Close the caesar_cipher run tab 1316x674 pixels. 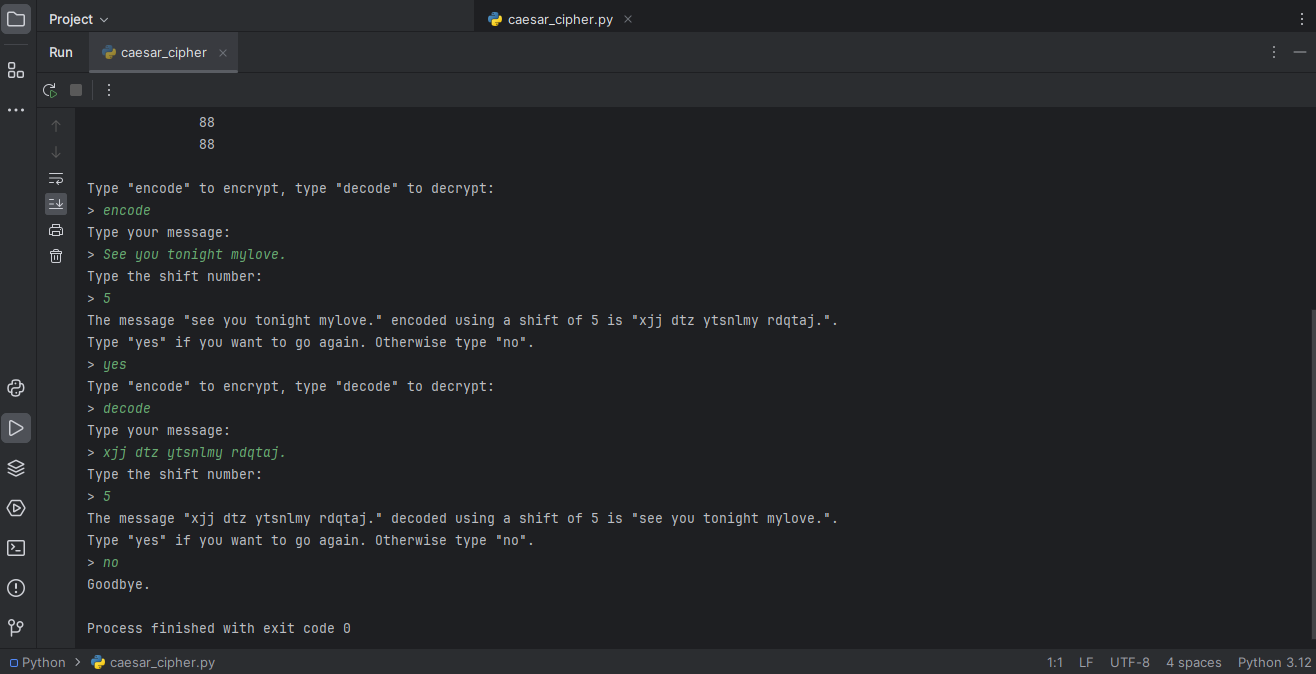(223, 53)
